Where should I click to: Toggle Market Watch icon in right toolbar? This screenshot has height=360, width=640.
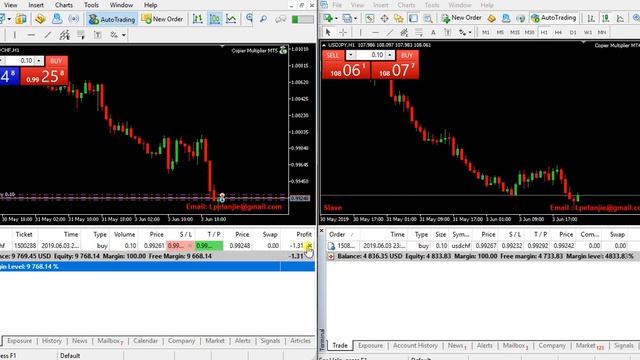pyautogui.click(x=369, y=18)
